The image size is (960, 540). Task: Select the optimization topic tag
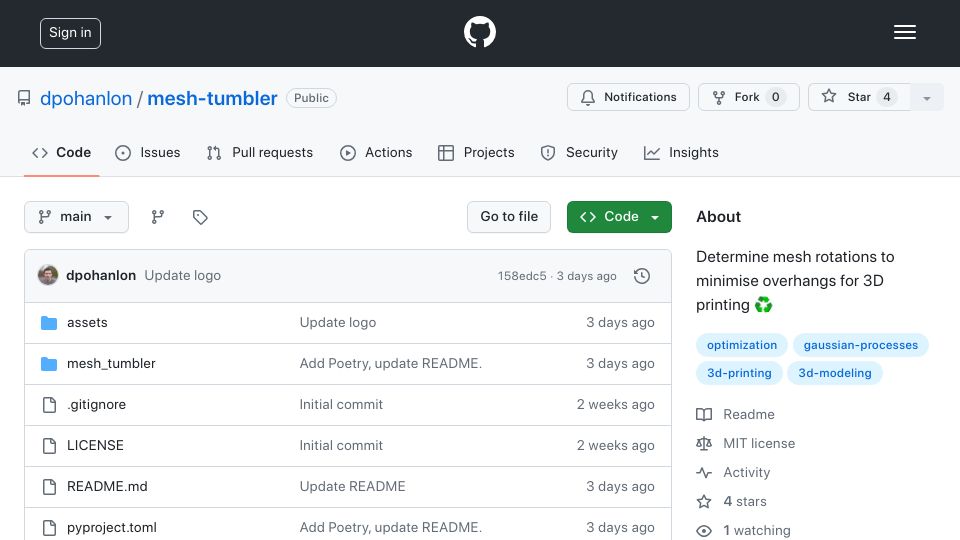pos(741,345)
